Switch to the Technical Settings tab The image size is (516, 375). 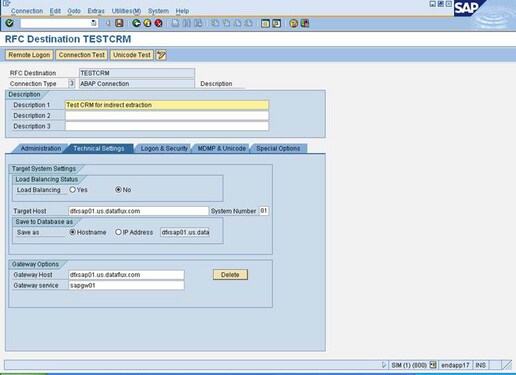pos(99,148)
